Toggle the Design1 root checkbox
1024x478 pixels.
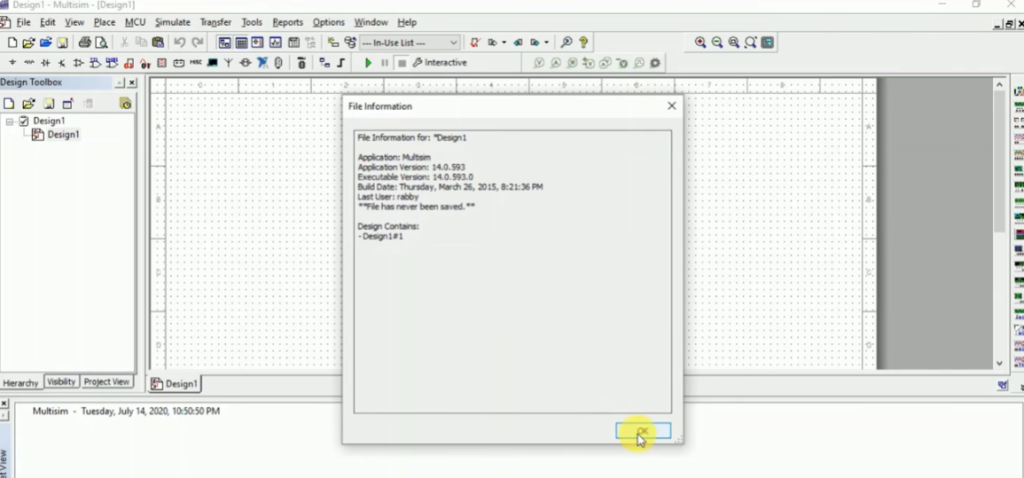point(24,121)
